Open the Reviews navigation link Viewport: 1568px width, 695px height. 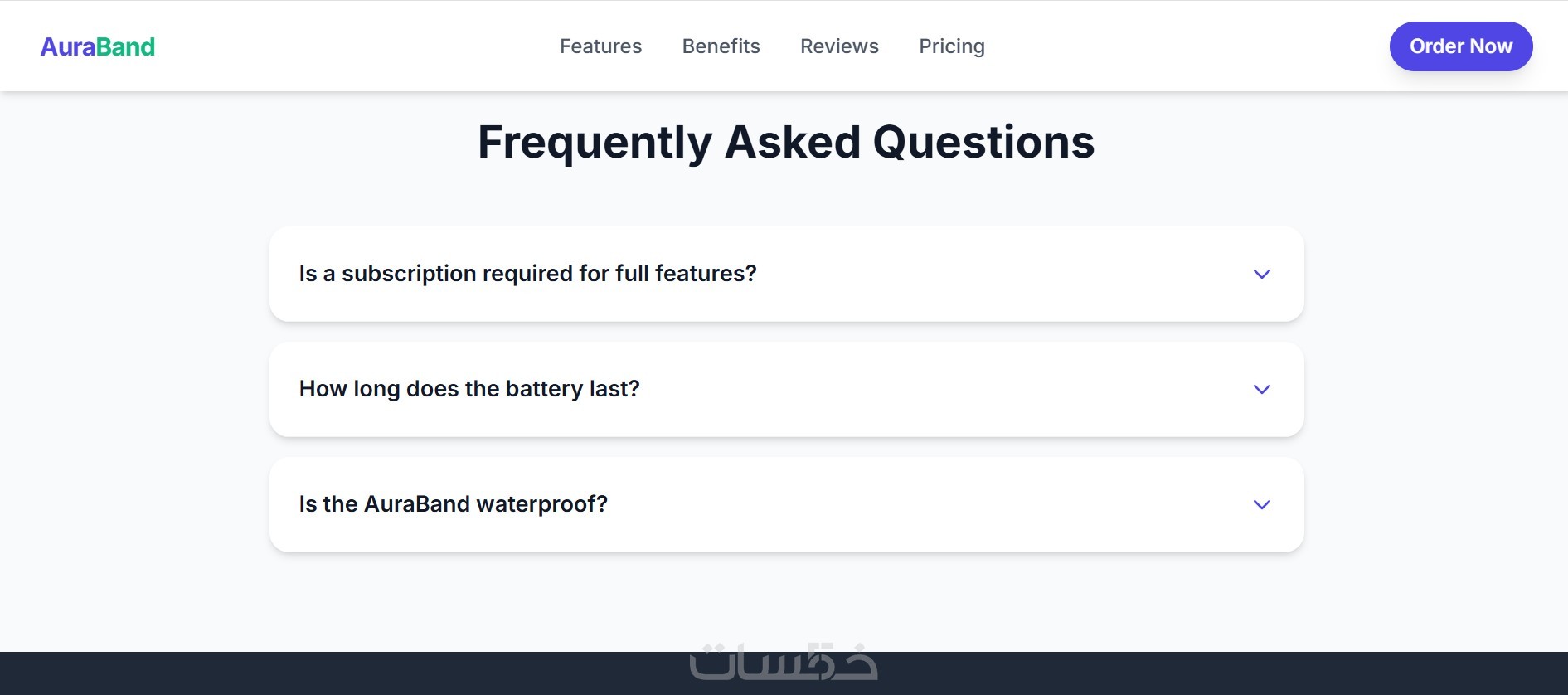click(x=839, y=46)
